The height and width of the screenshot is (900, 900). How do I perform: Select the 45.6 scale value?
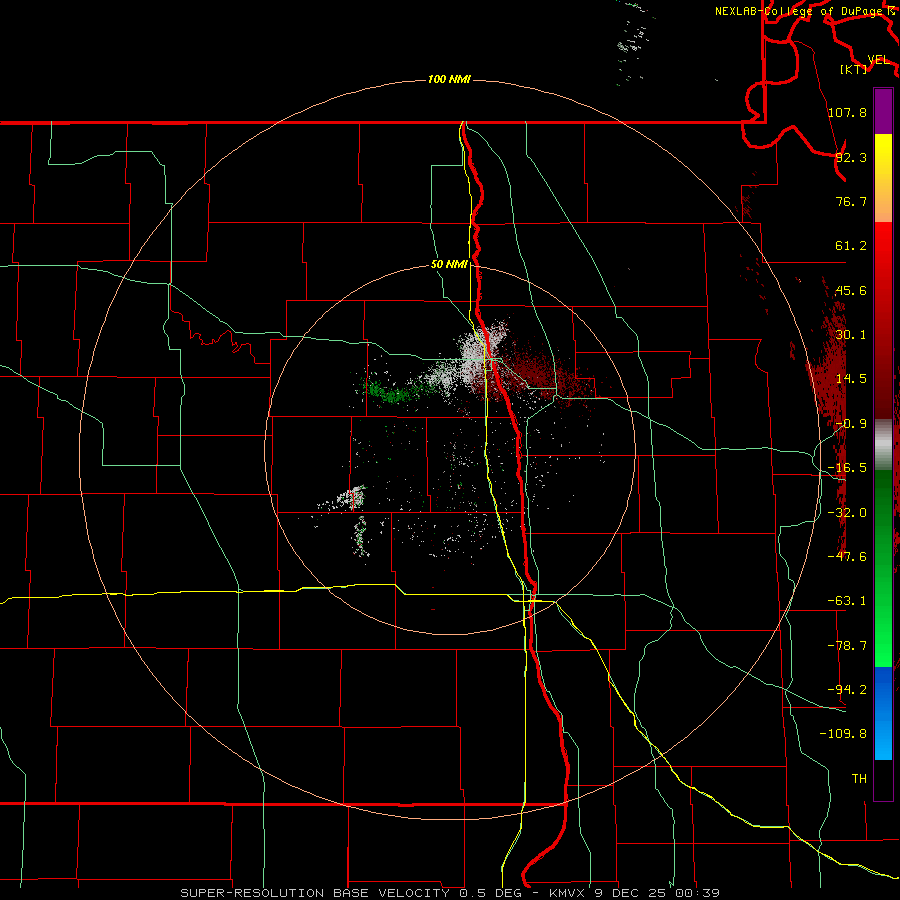coord(851,290)
